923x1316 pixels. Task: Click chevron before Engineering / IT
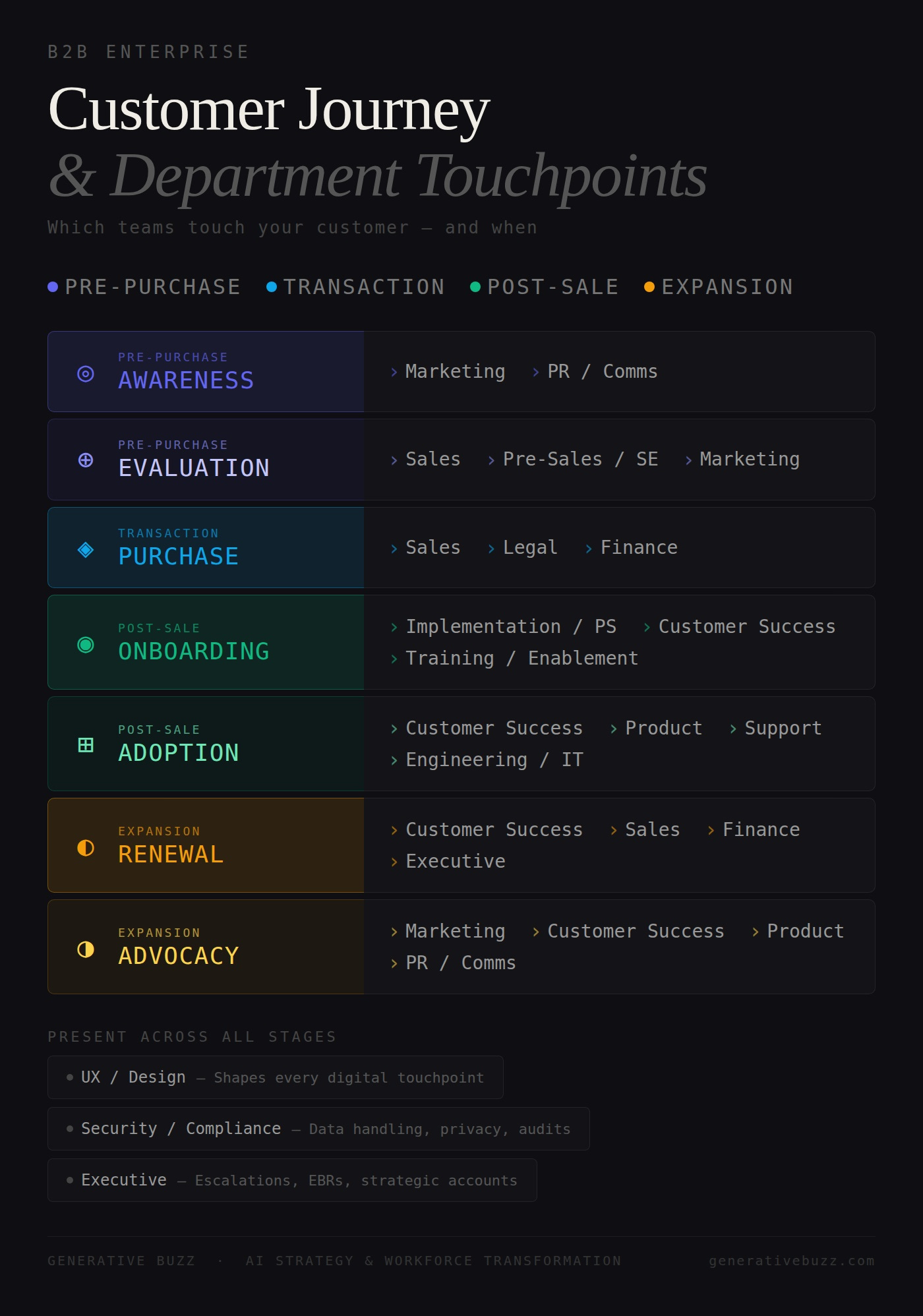click(x=394, y=761)
